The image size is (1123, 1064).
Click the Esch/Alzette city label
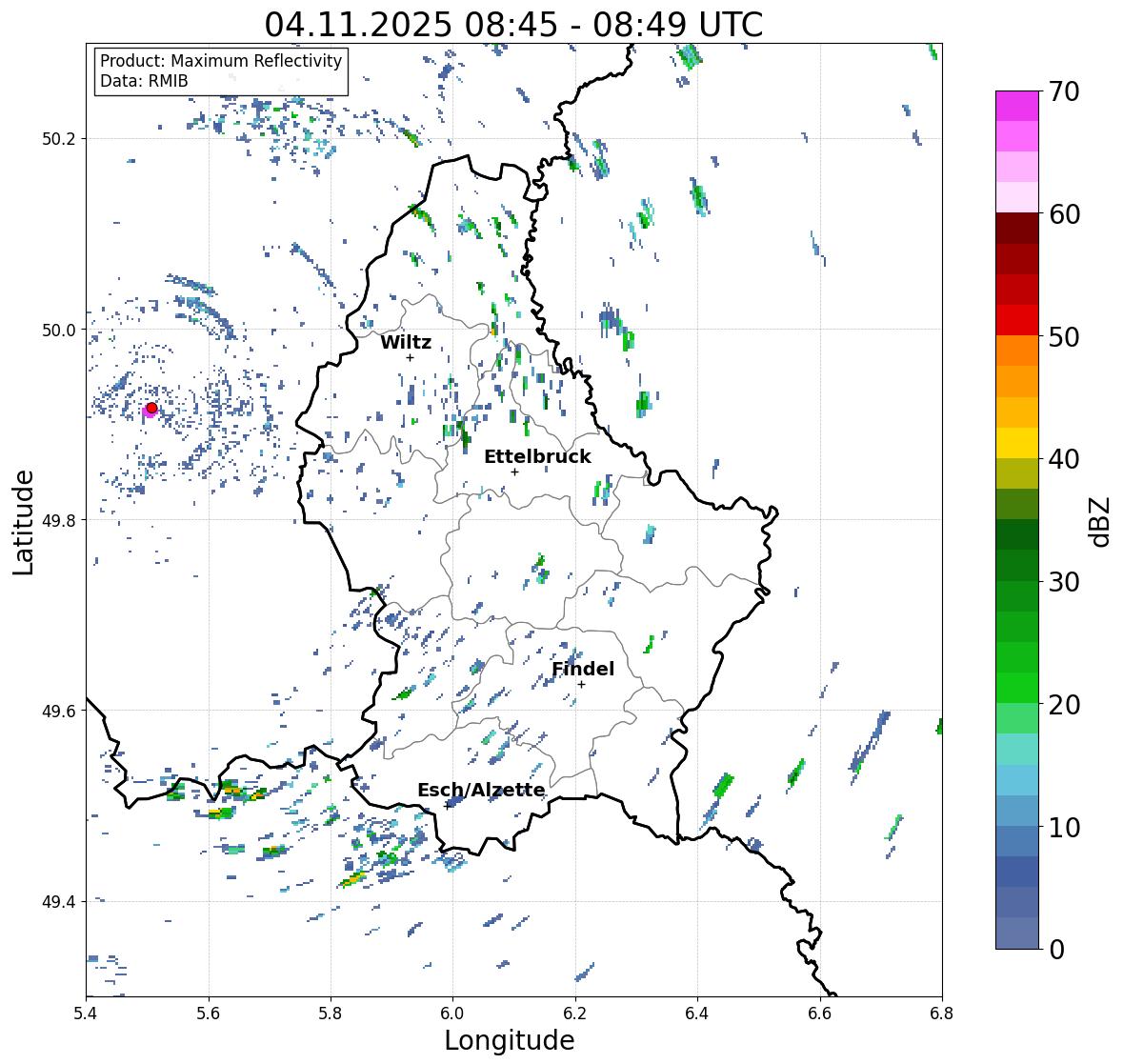(x=481, y=790)
